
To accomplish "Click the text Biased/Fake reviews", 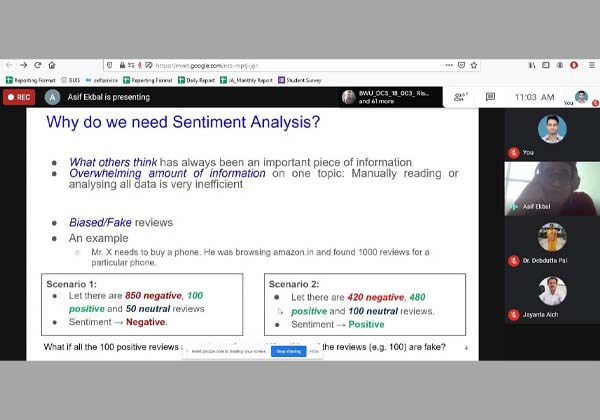I will [121, 222].
